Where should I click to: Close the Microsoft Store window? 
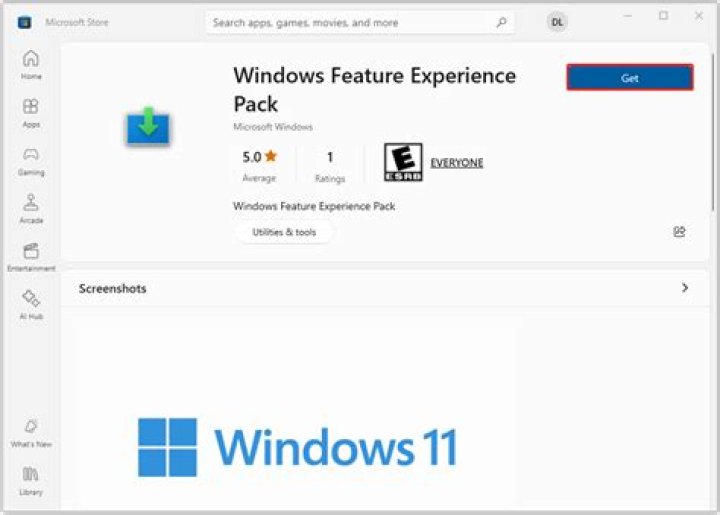[699, 16]
